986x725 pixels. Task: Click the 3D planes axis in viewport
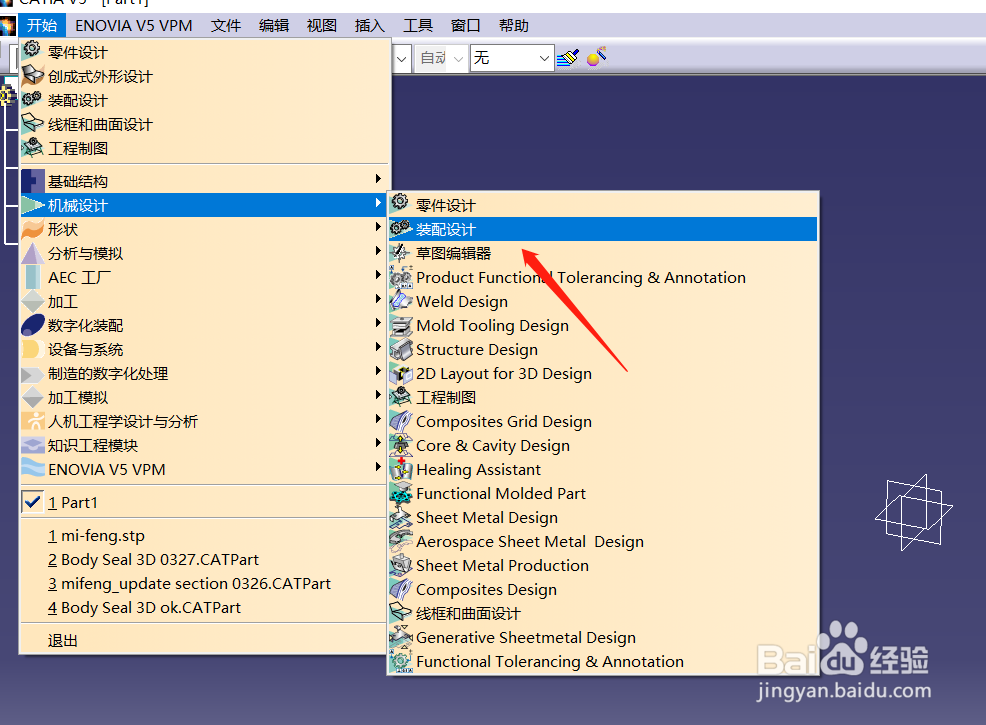tap(914, 512)
